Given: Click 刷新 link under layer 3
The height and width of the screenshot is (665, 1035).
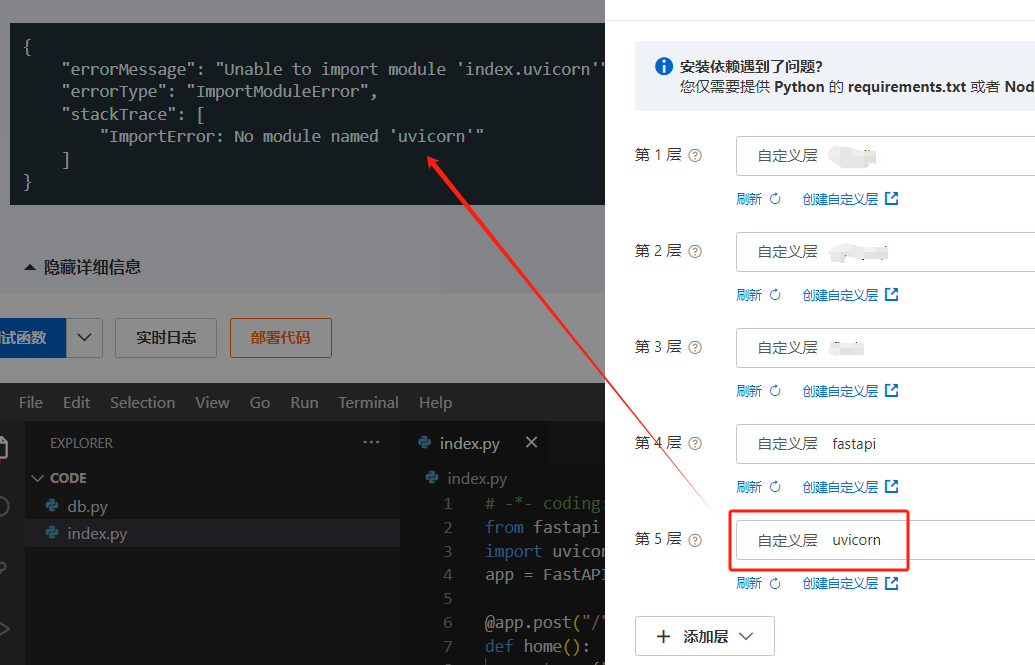Looking at the screenshot, I should (x=749, y=391).
